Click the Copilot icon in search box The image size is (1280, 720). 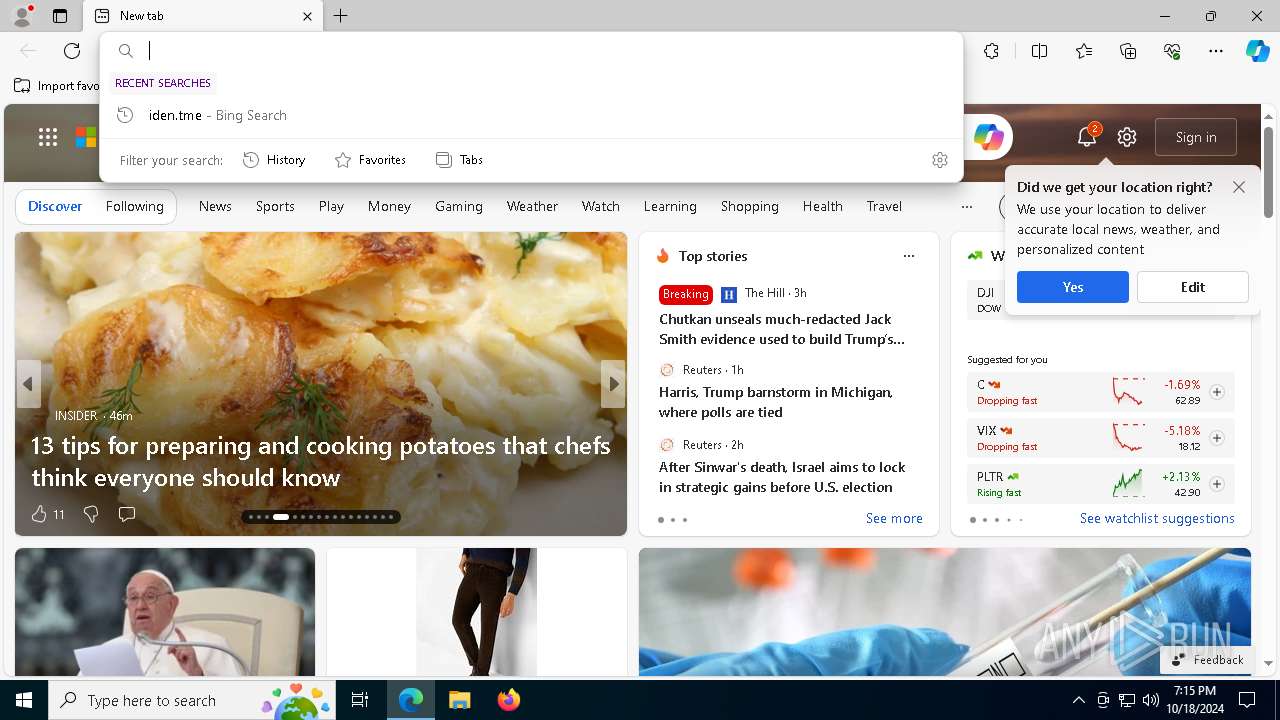[x=989, y=138]
